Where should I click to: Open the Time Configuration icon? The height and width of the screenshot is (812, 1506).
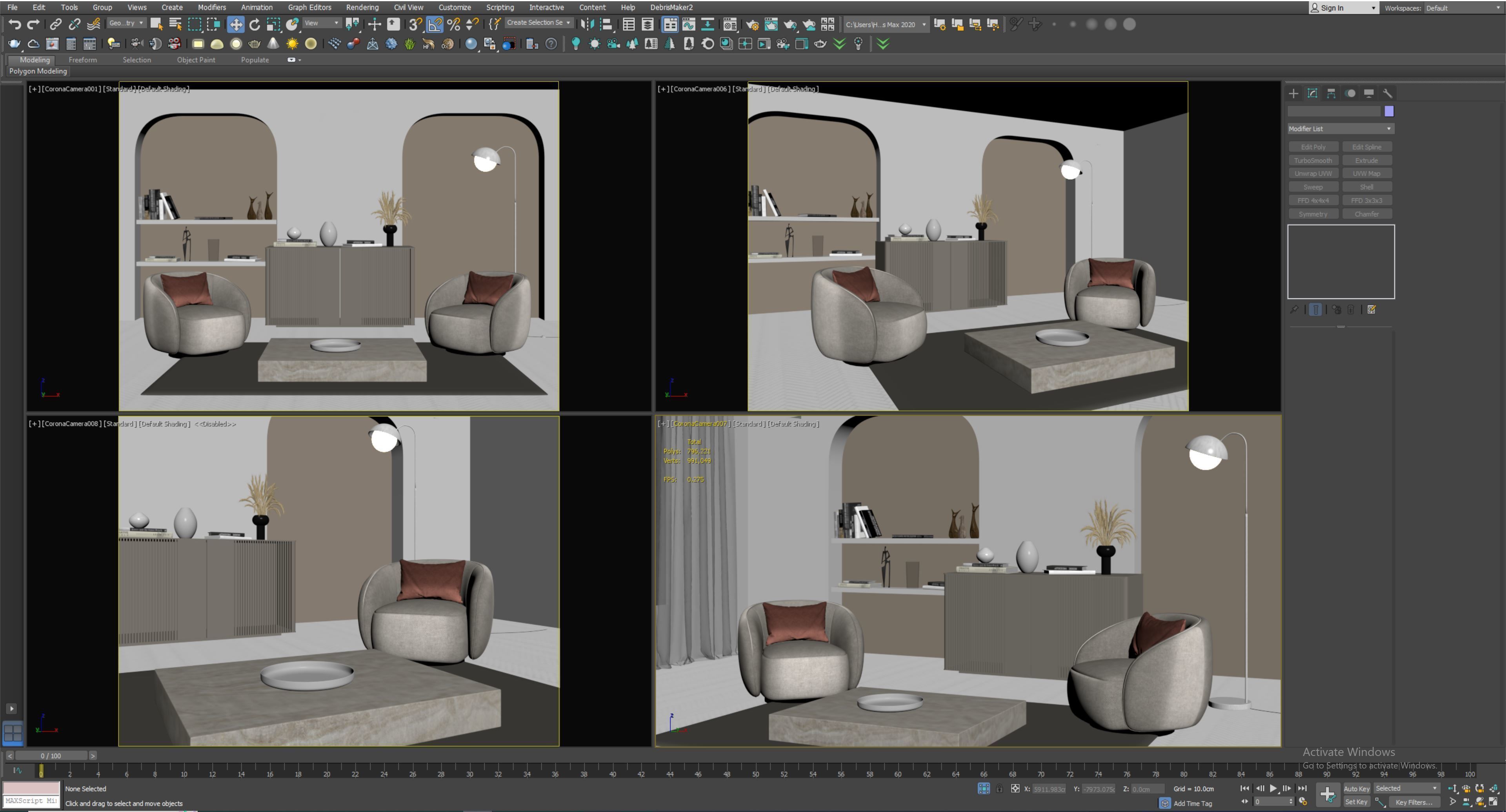pyautogui.click(x=1303, y=801)
